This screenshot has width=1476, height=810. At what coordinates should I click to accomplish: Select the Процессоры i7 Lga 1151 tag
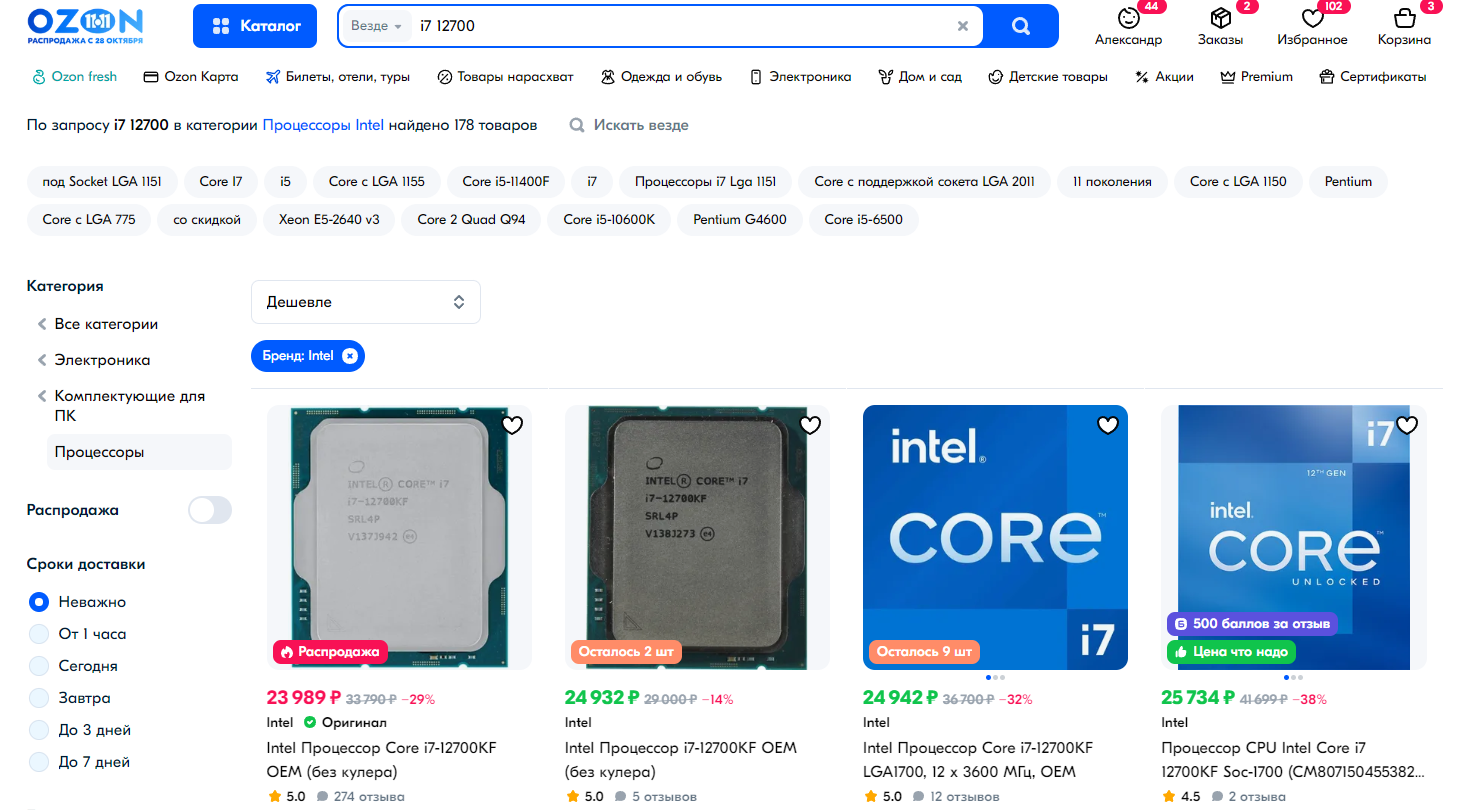[706, 182]
